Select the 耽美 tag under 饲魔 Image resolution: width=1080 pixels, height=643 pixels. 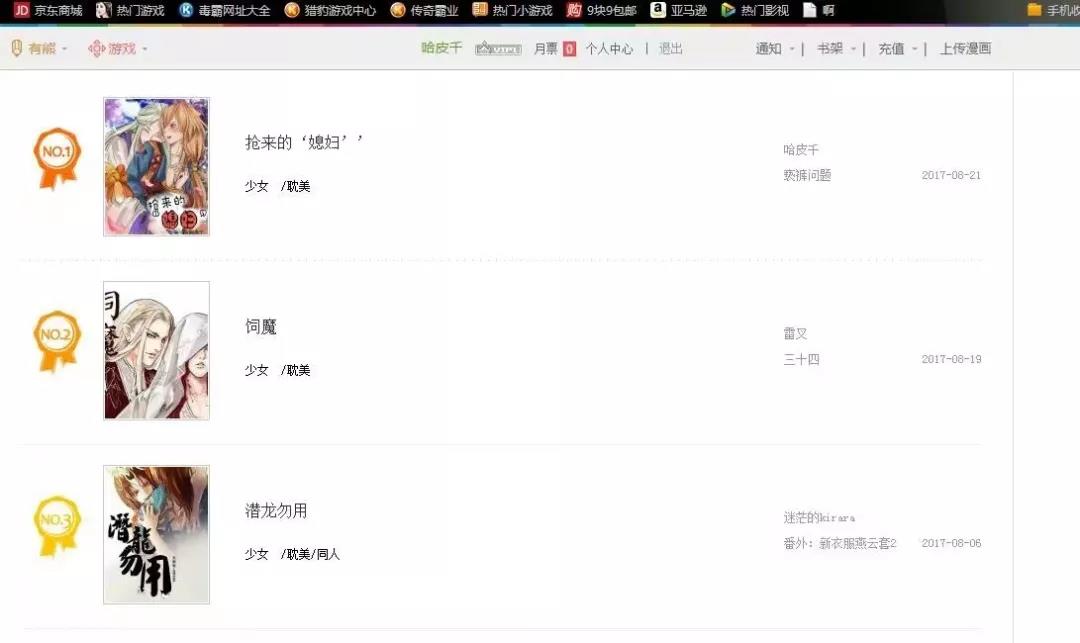(298, 370)
